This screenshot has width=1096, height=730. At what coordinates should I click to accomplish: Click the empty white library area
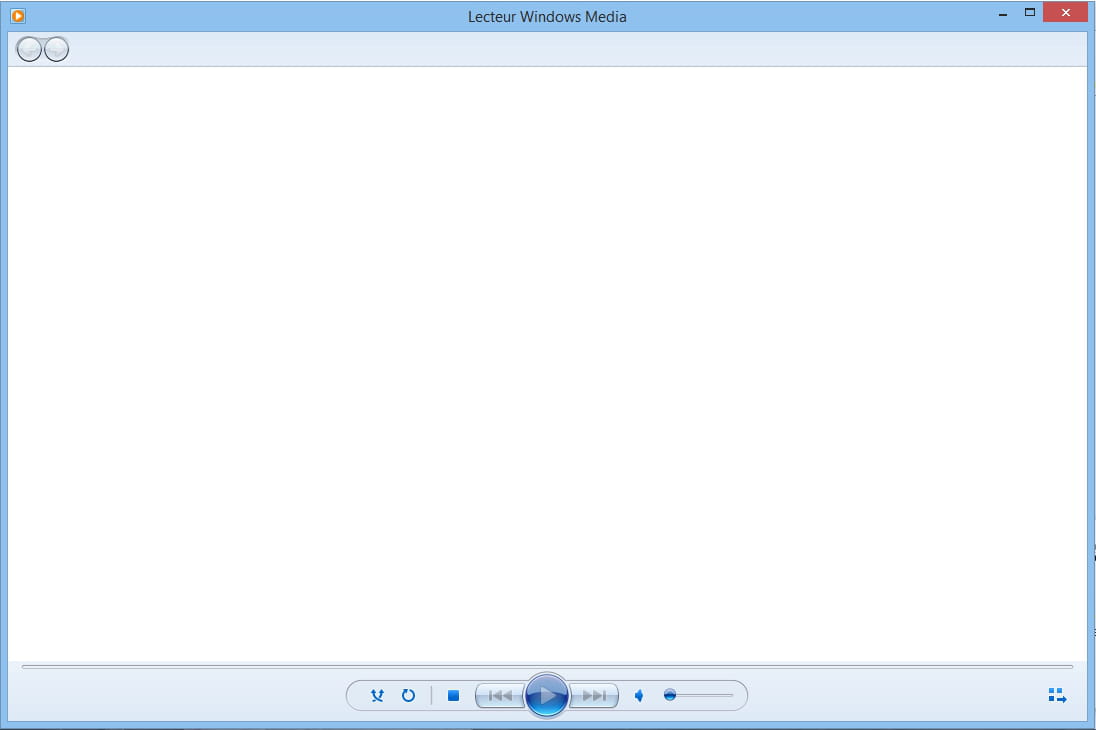coord(547,360)
